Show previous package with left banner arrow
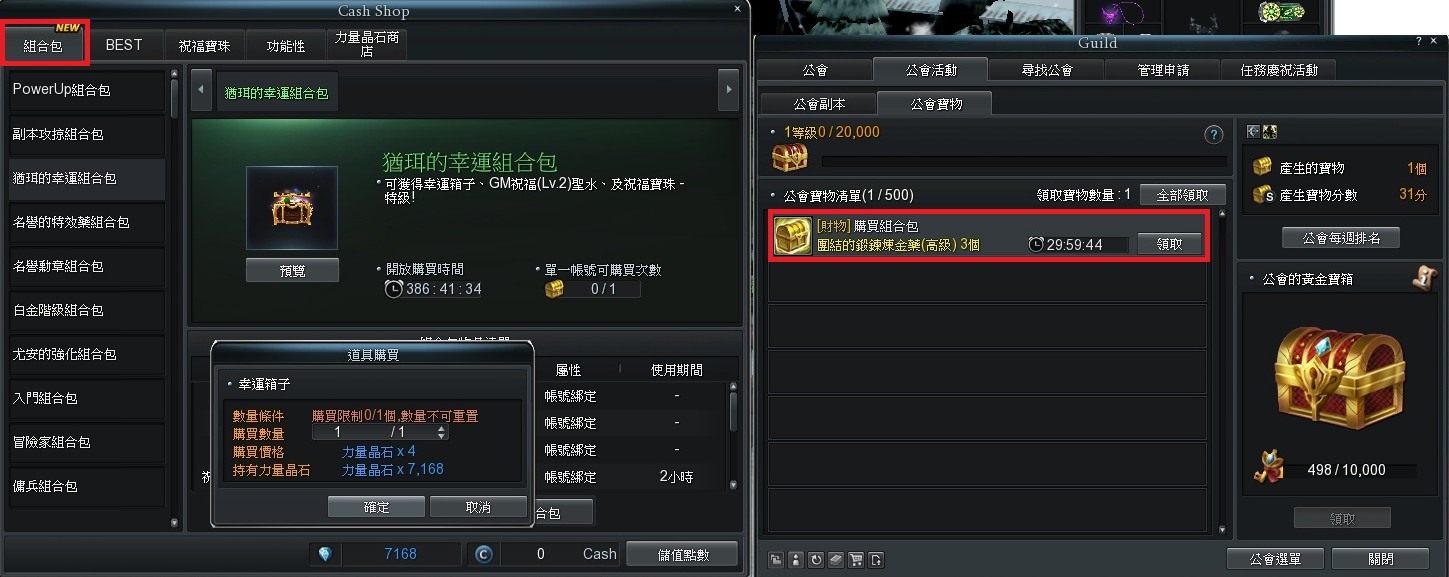The width and height of the screenshot is (1449, 577). tap(200, 90)
